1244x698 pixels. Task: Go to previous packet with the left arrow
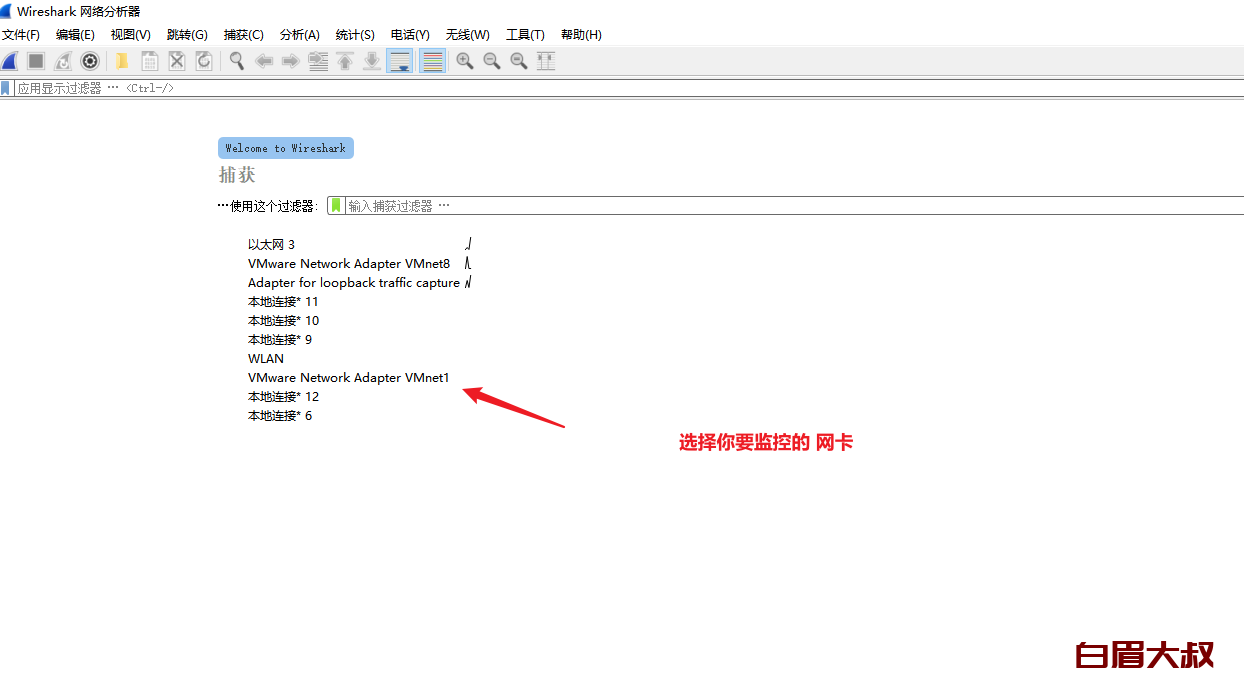(x=264, y=61)
